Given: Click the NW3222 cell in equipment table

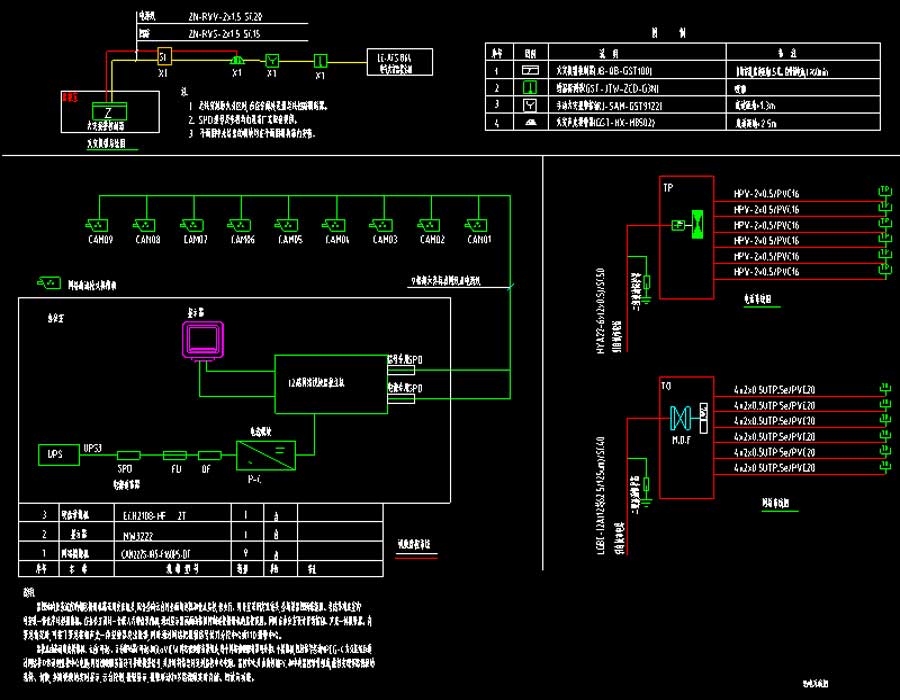Looking at the screenshot, I should click(156, 536).
